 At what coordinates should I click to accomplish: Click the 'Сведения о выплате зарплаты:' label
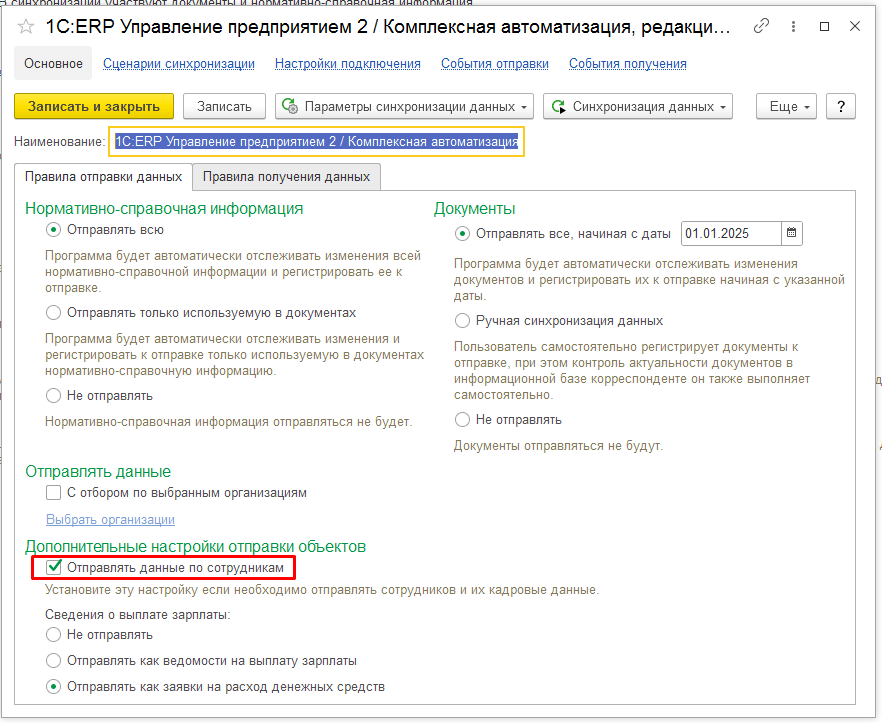coord(138,614)
